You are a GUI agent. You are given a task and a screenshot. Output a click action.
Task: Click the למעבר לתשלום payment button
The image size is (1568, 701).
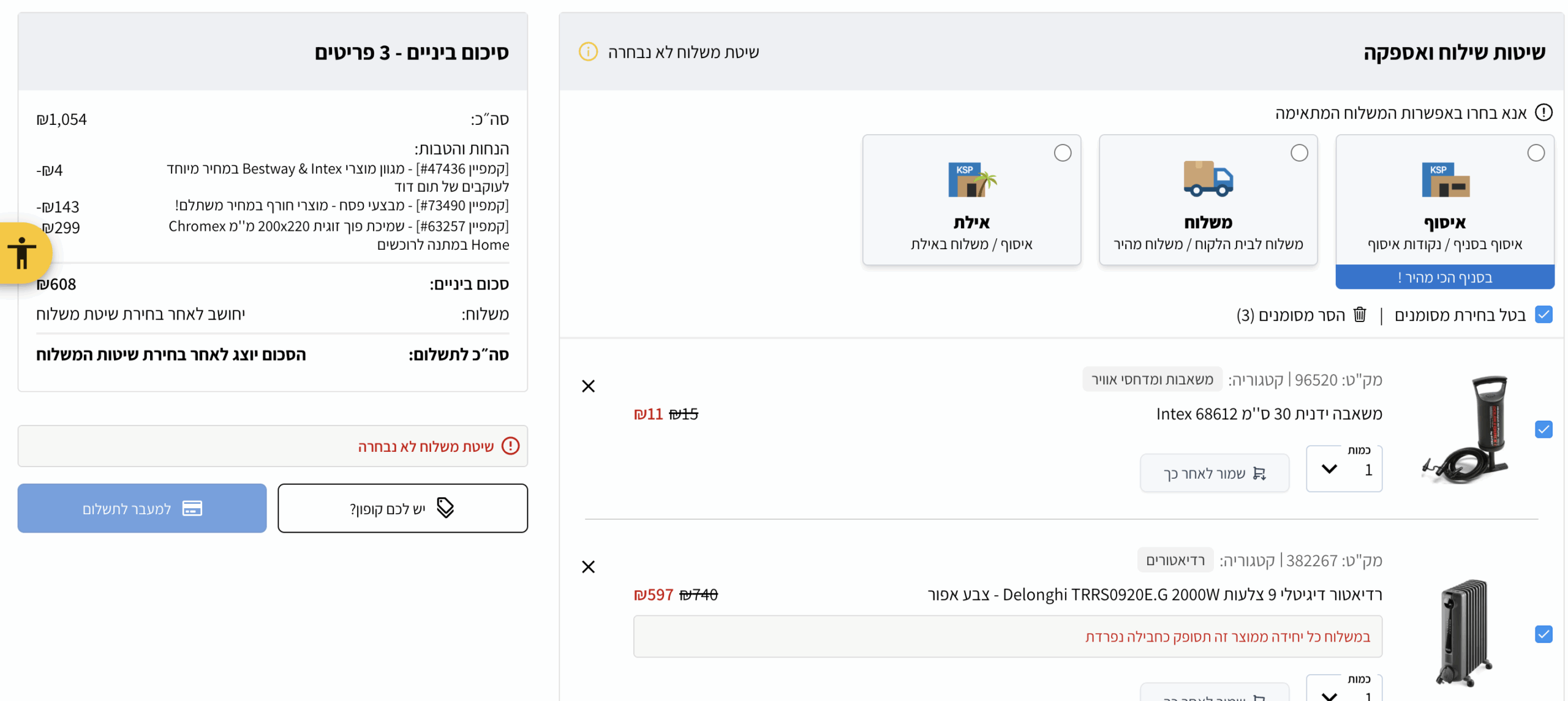click(x=141, y=508)
